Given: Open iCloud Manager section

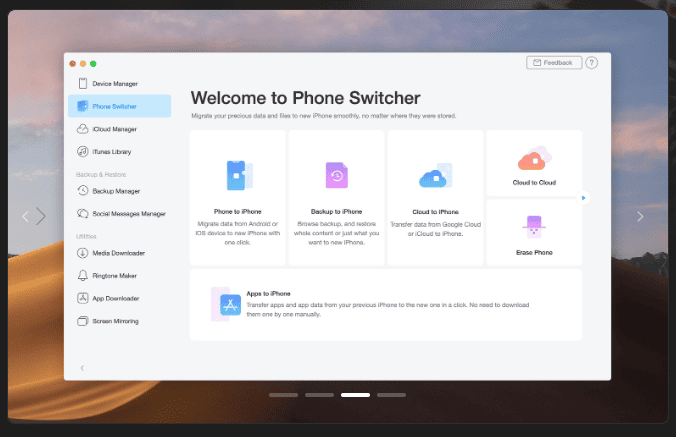Looking at the screenshot, I should click(x=119, y=129).
